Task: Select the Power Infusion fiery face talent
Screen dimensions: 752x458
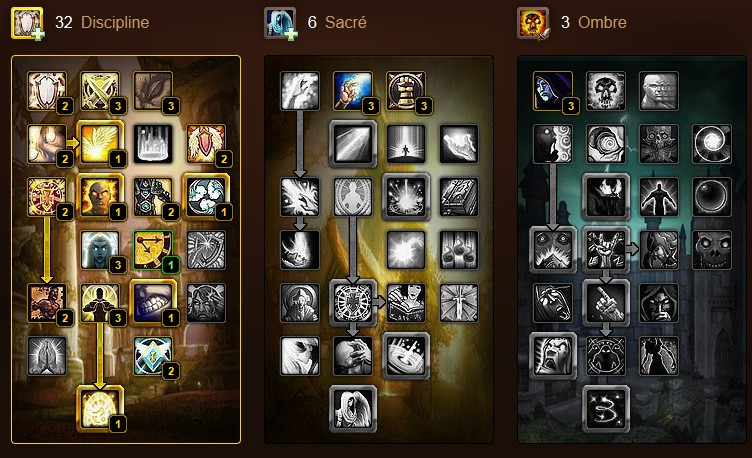Action: (100, 197)
